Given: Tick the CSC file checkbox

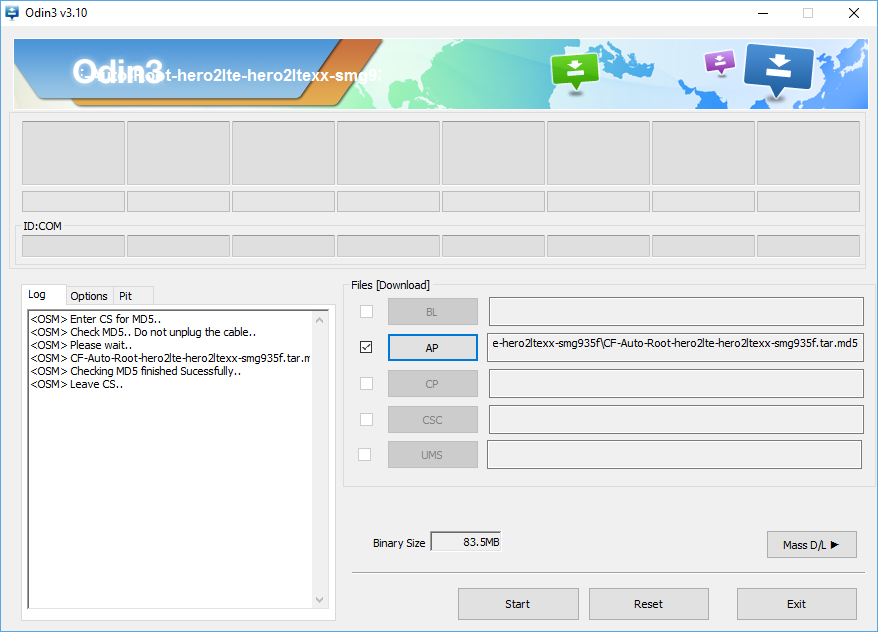Looking at the screenshot, I should [x=365, y=420].
